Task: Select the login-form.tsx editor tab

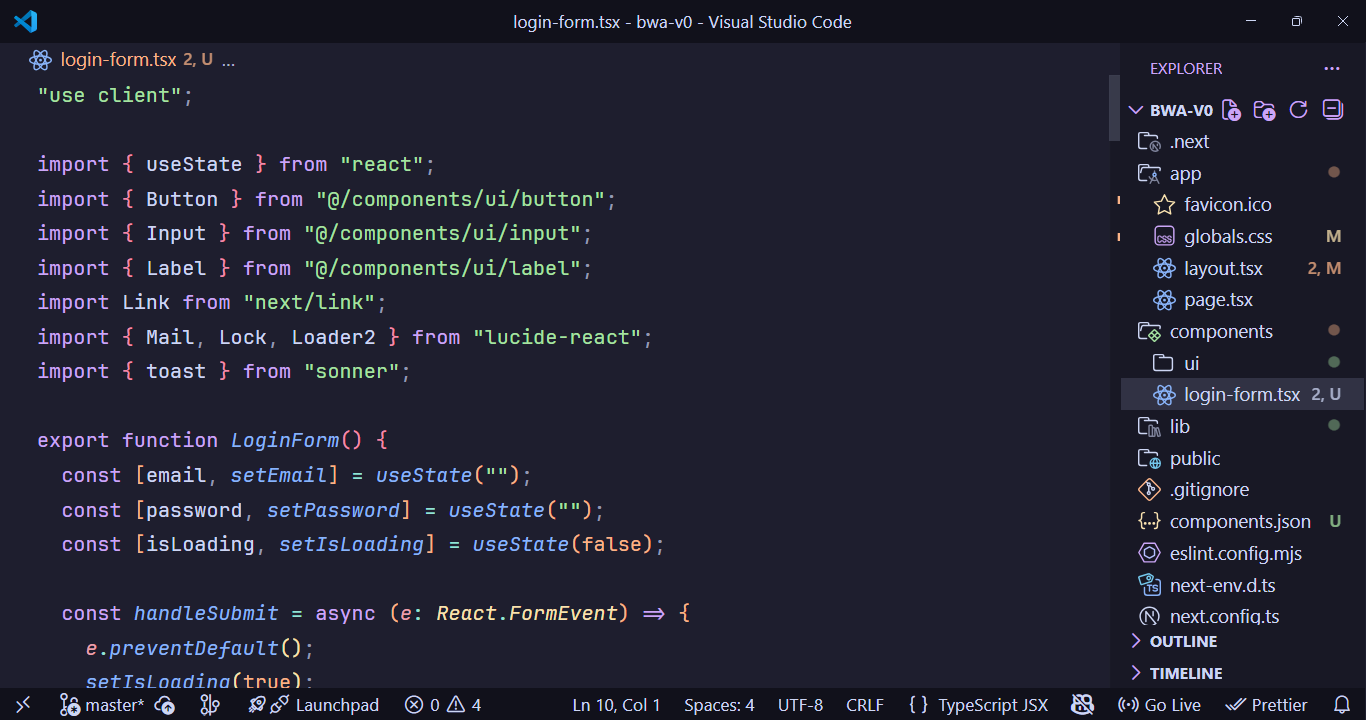Action: 118,60
